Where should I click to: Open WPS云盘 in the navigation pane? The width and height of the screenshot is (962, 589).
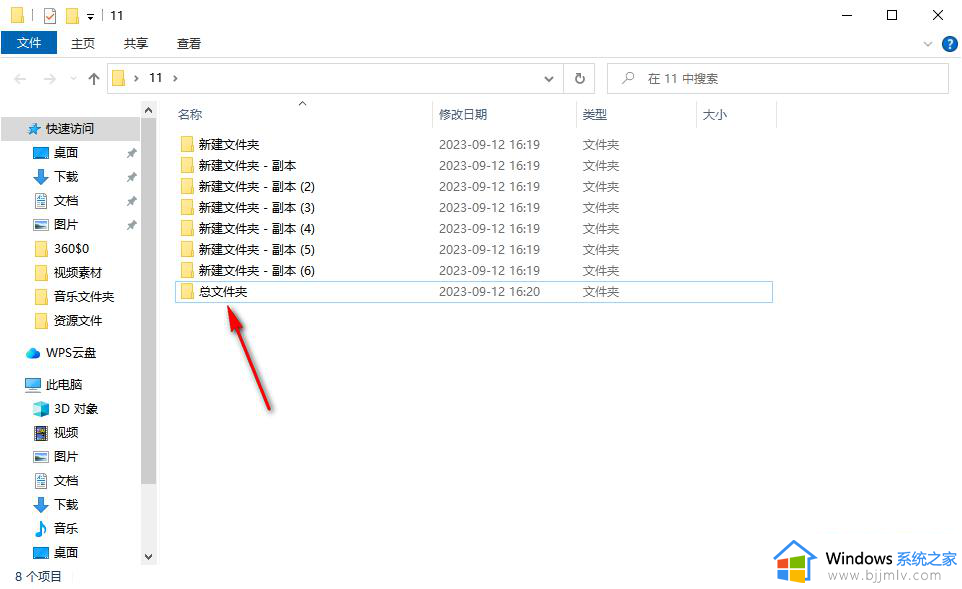coord(71,353)
